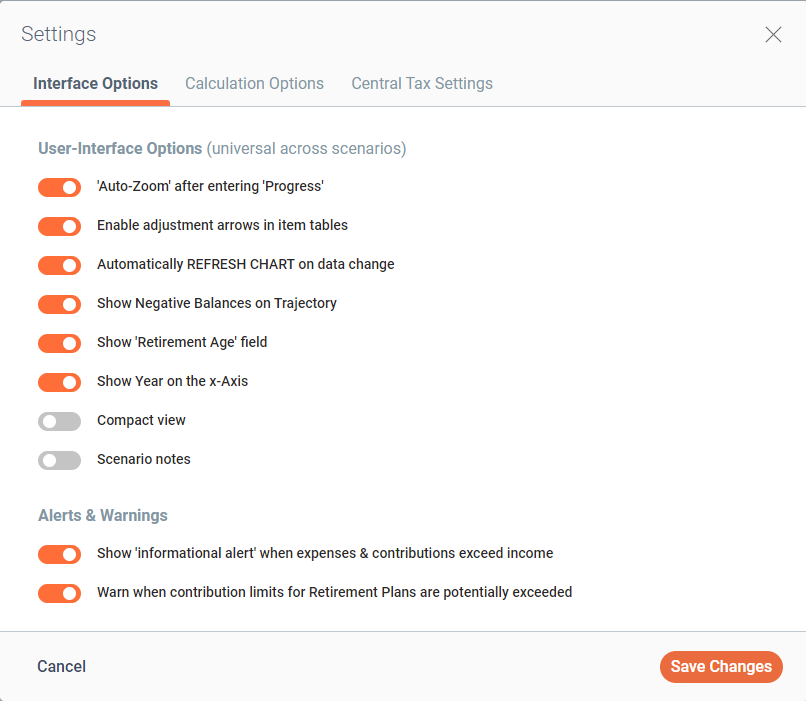Cancel the settings changes
Screen dimensions: 806x701
(x=61, y=667)
